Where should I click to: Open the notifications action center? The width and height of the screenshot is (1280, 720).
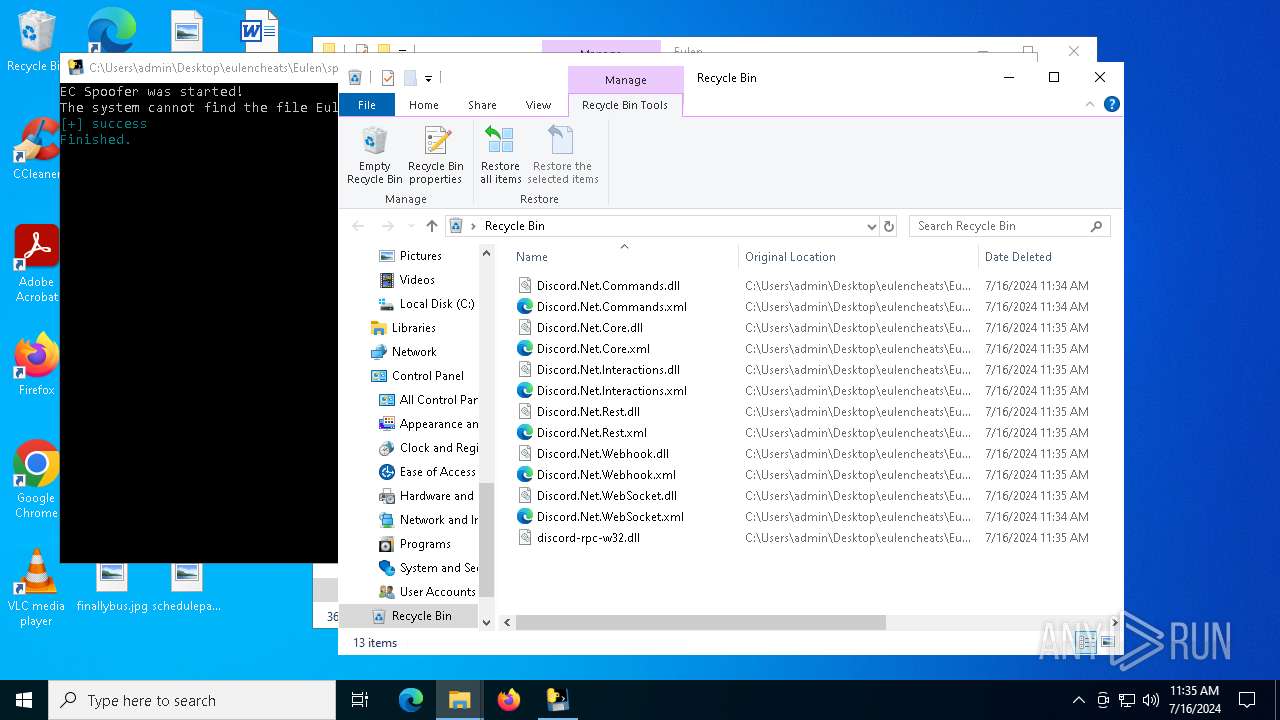point(1247,700)
